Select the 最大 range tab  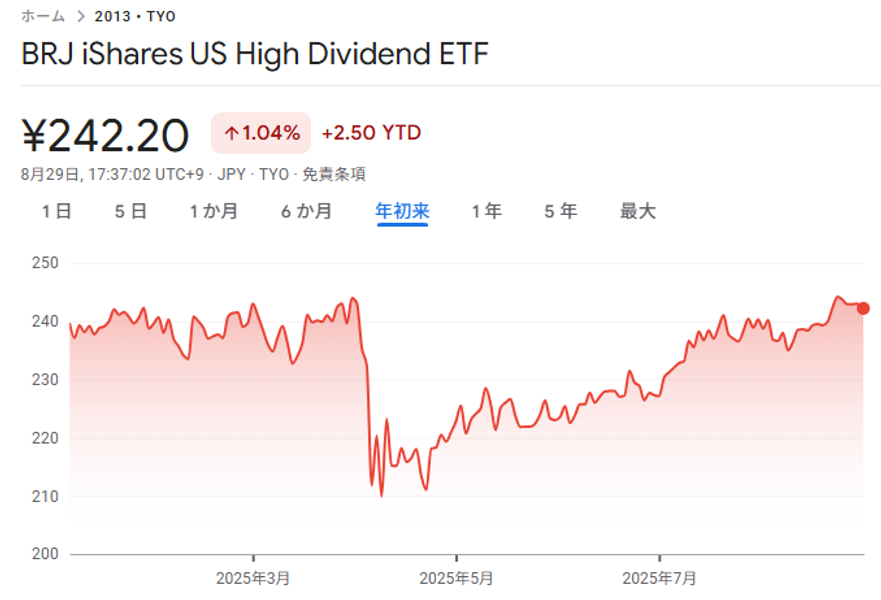click(x=638, y=211)
